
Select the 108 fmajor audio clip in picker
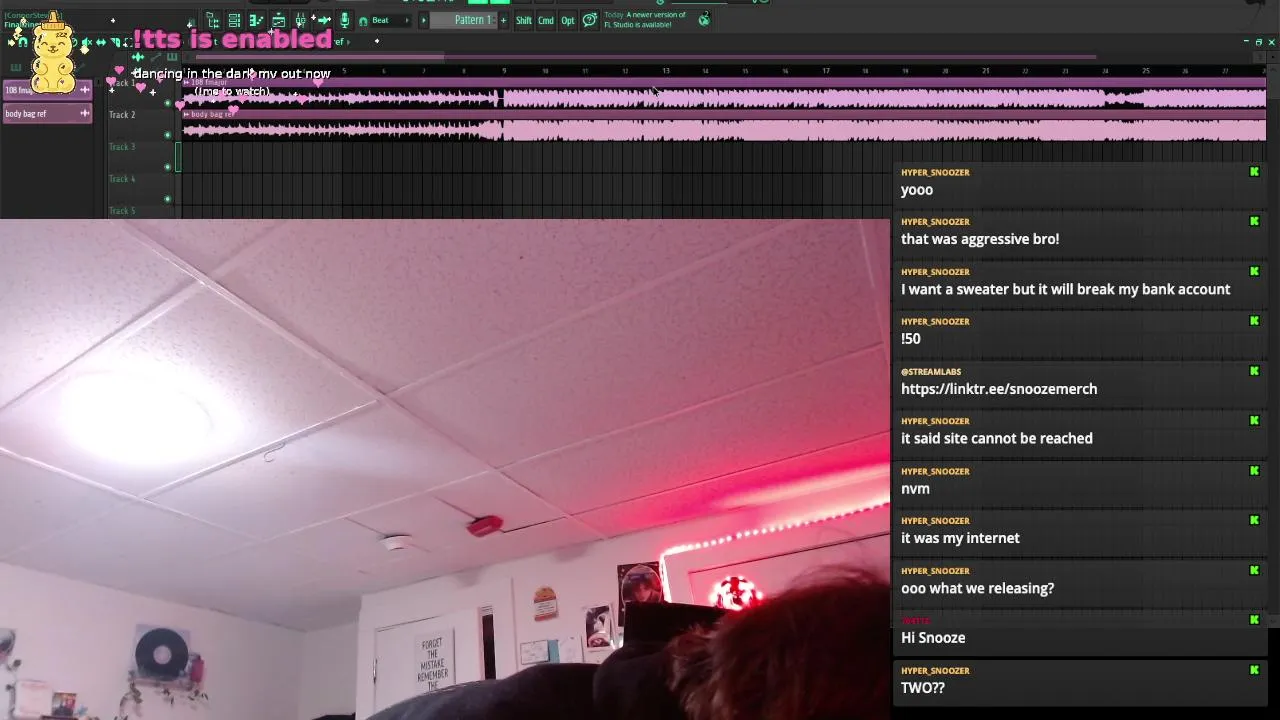tap(46, 90)
